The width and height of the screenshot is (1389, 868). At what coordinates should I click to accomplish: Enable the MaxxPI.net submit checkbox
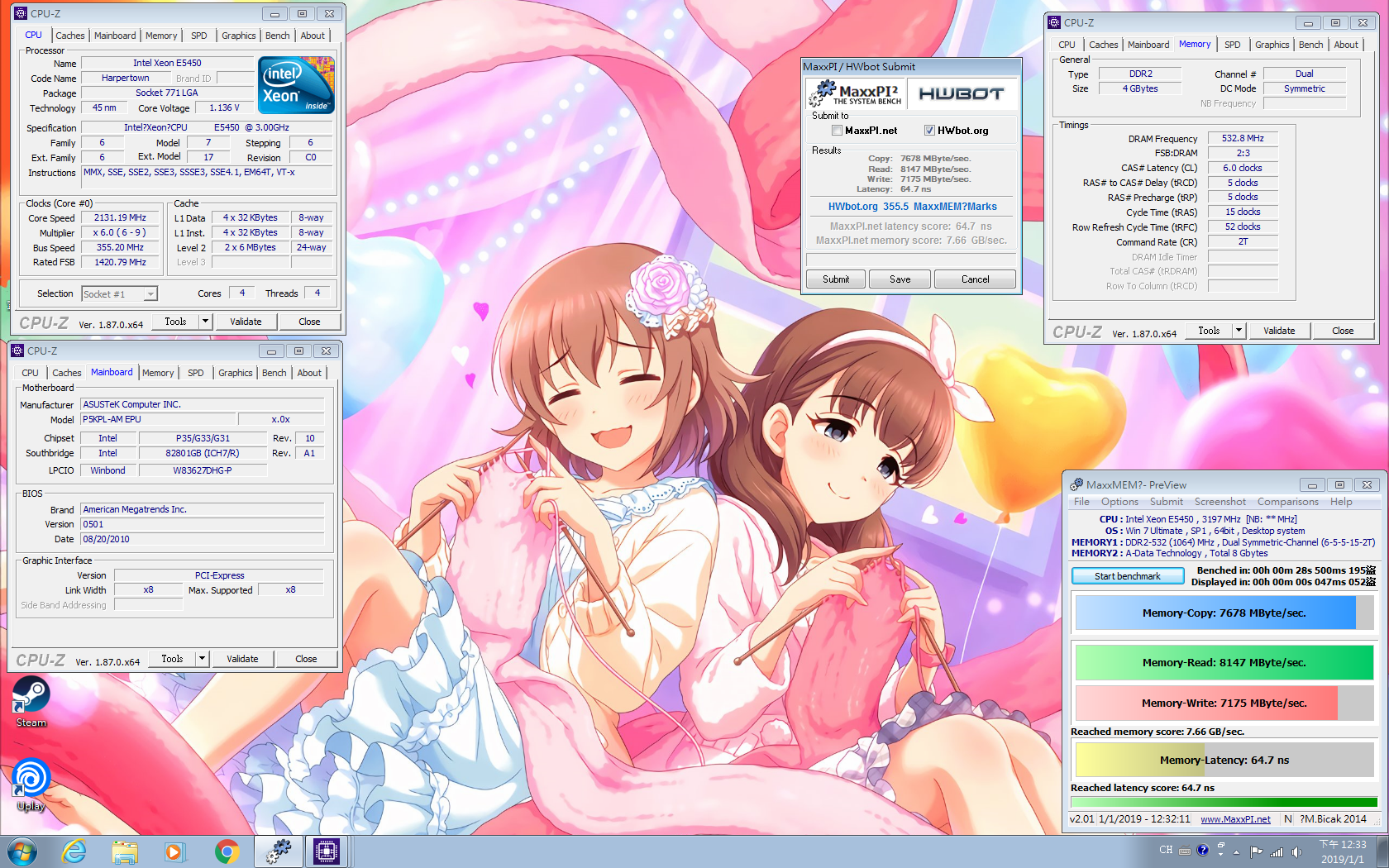[837, 131]
